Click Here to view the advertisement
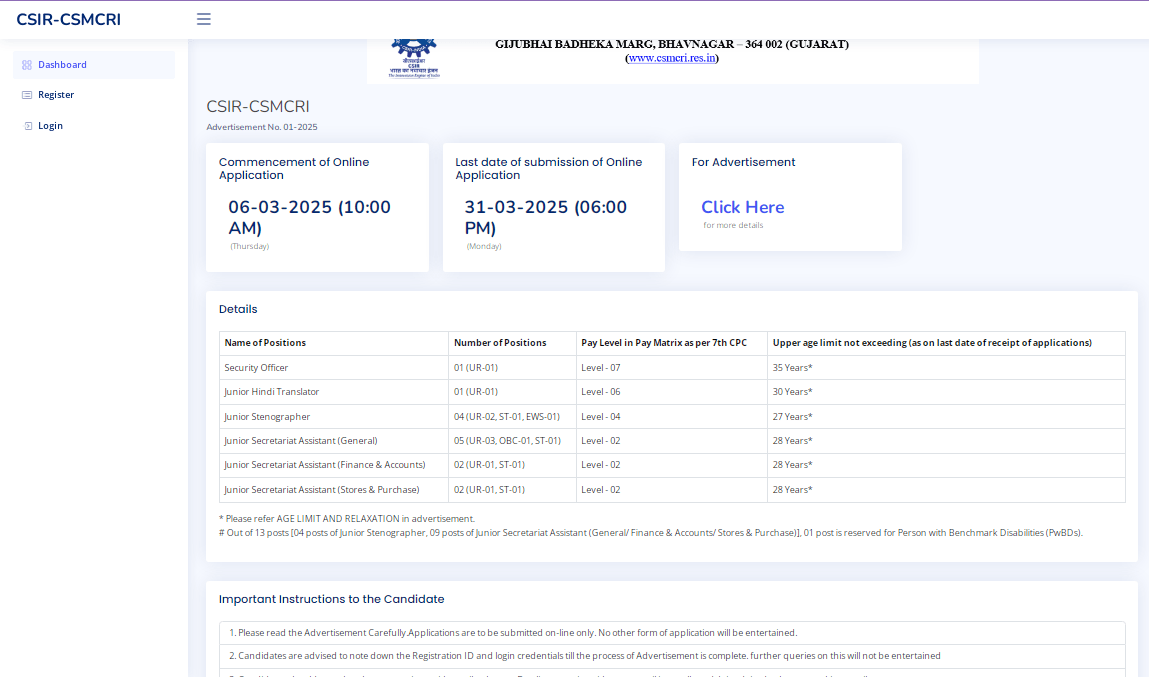The image size is (1149, 677). [742, 207]
